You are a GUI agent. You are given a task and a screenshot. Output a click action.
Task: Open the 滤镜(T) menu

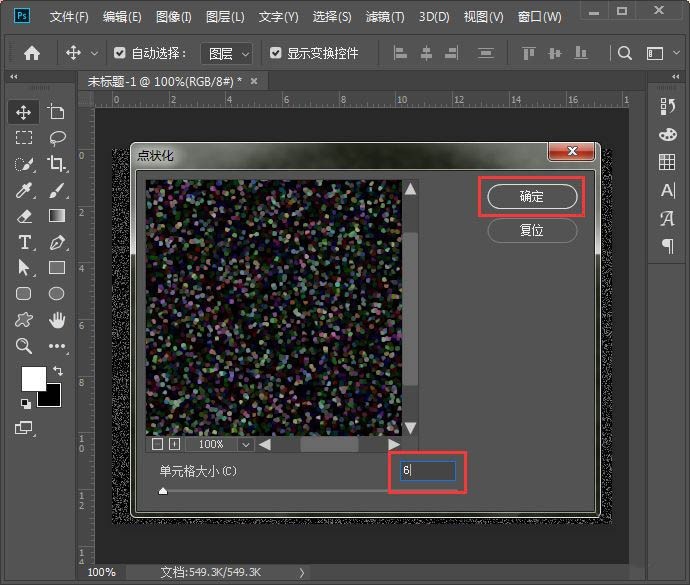(x=385, y=17)
